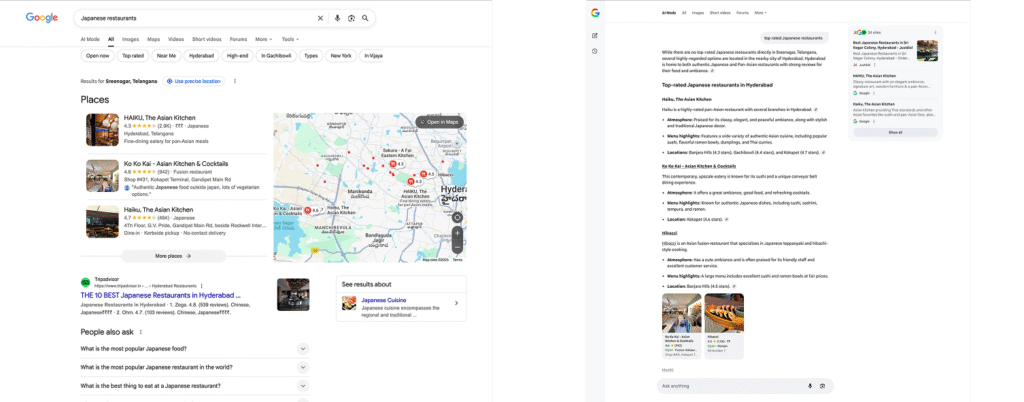Apply the Types filter chip

[311, 56]
